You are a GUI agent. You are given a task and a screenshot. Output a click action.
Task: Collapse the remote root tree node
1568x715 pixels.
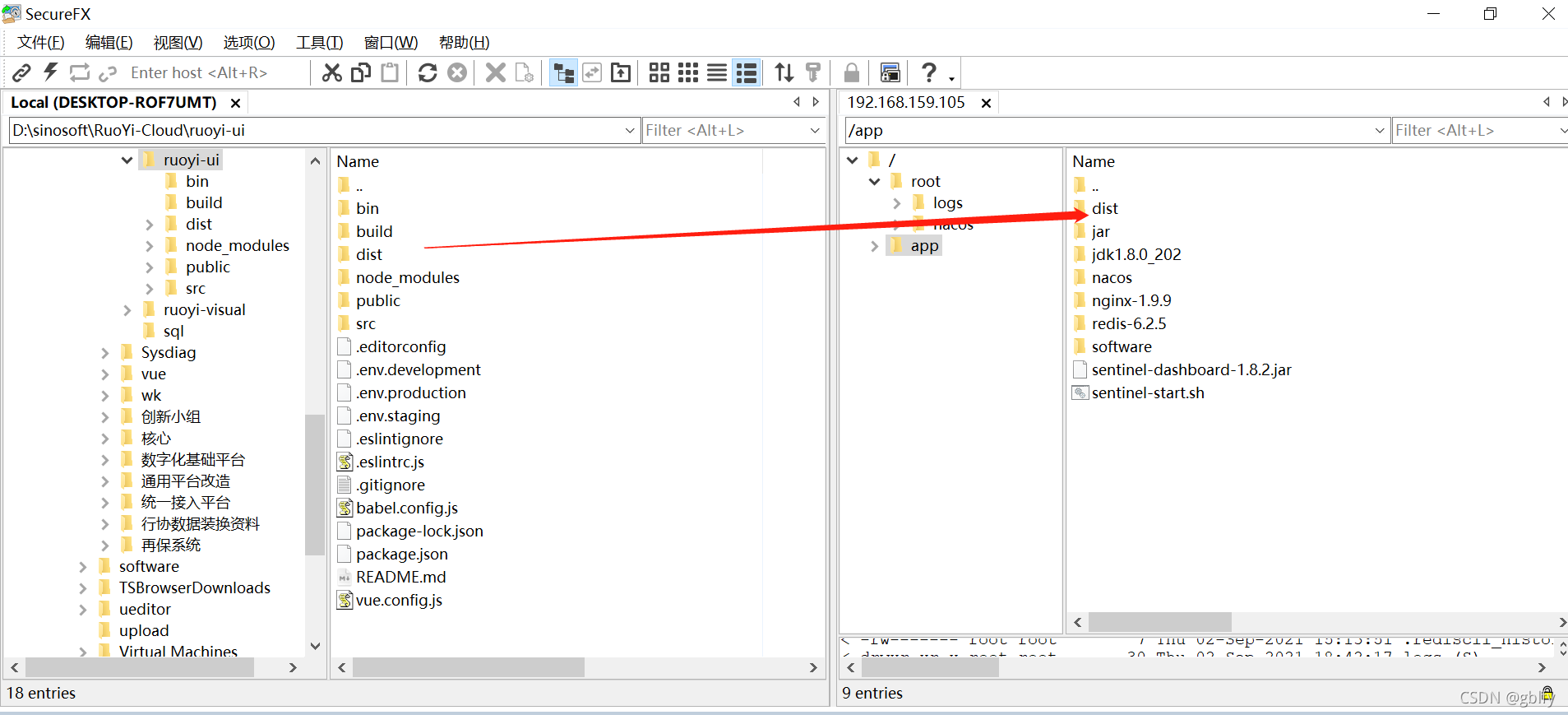pos(874,181)
